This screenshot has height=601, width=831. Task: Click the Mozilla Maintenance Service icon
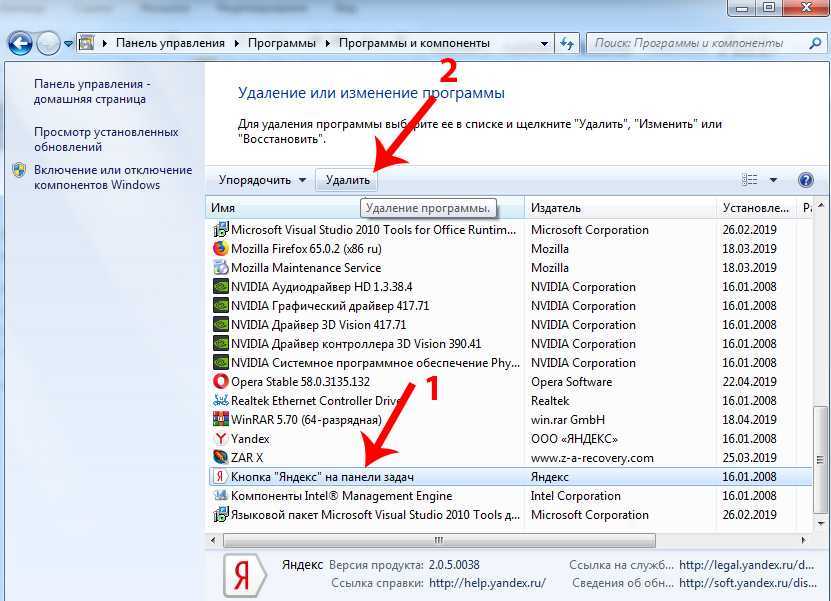click(220, 268)
